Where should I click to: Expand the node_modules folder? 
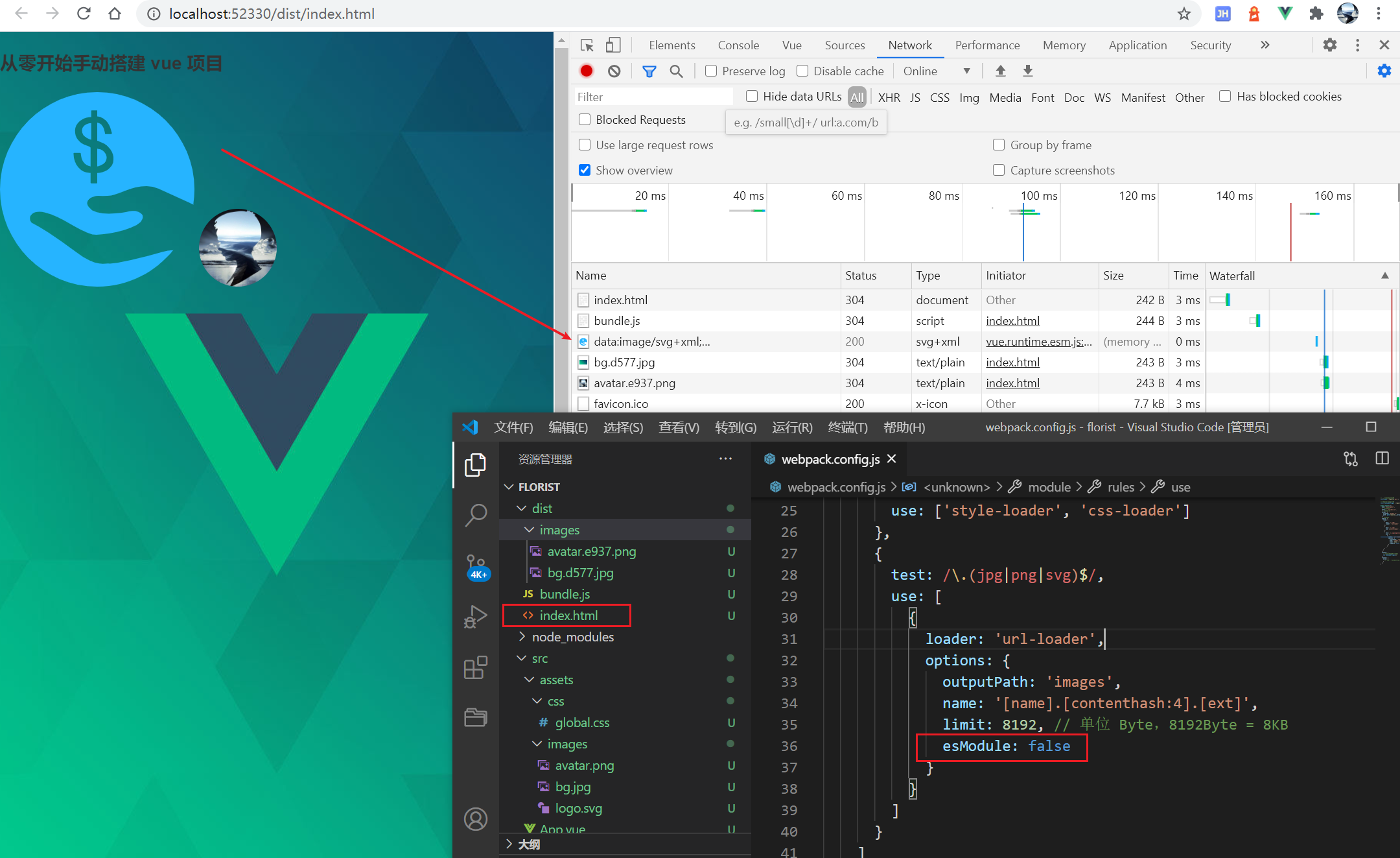tap(572, 637)
